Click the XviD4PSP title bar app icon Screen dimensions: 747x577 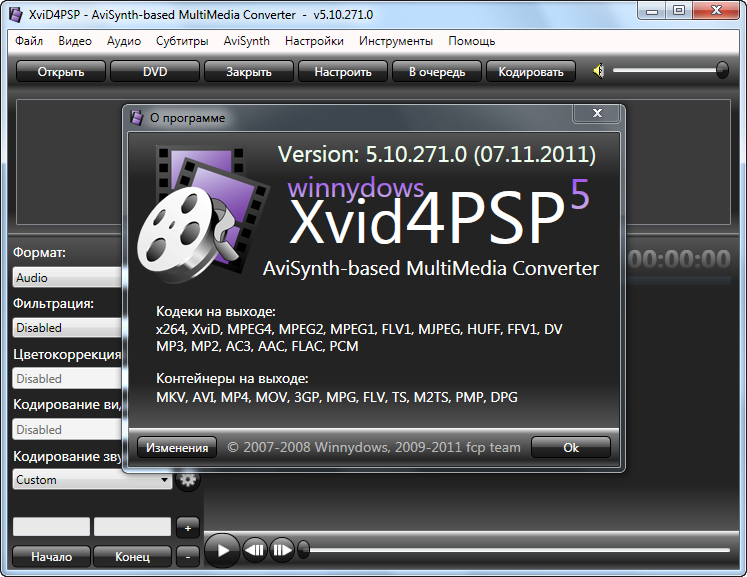16,14
